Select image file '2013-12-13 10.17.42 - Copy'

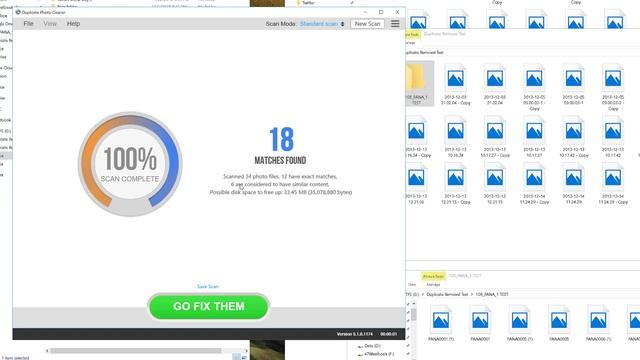[573, 137]
